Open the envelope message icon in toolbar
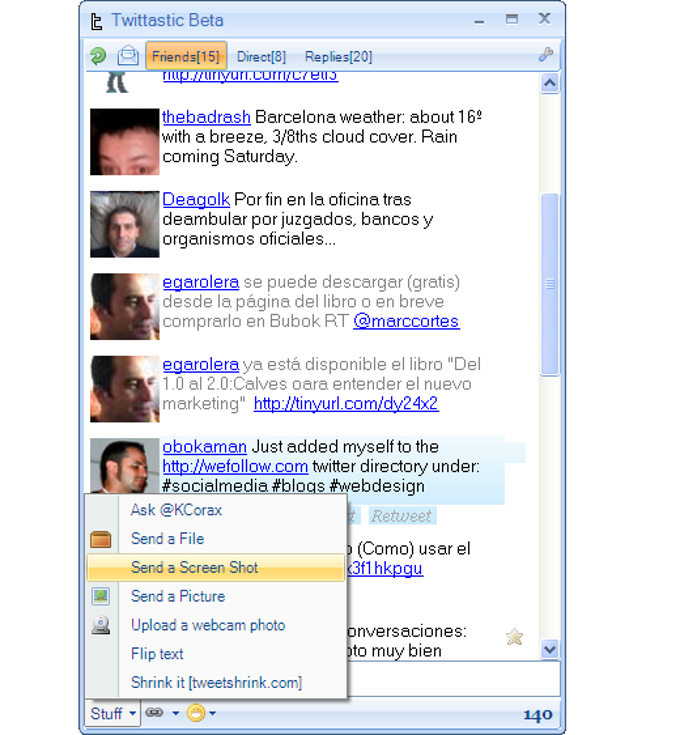Viewport: 680px width, 735px height. 128,56
